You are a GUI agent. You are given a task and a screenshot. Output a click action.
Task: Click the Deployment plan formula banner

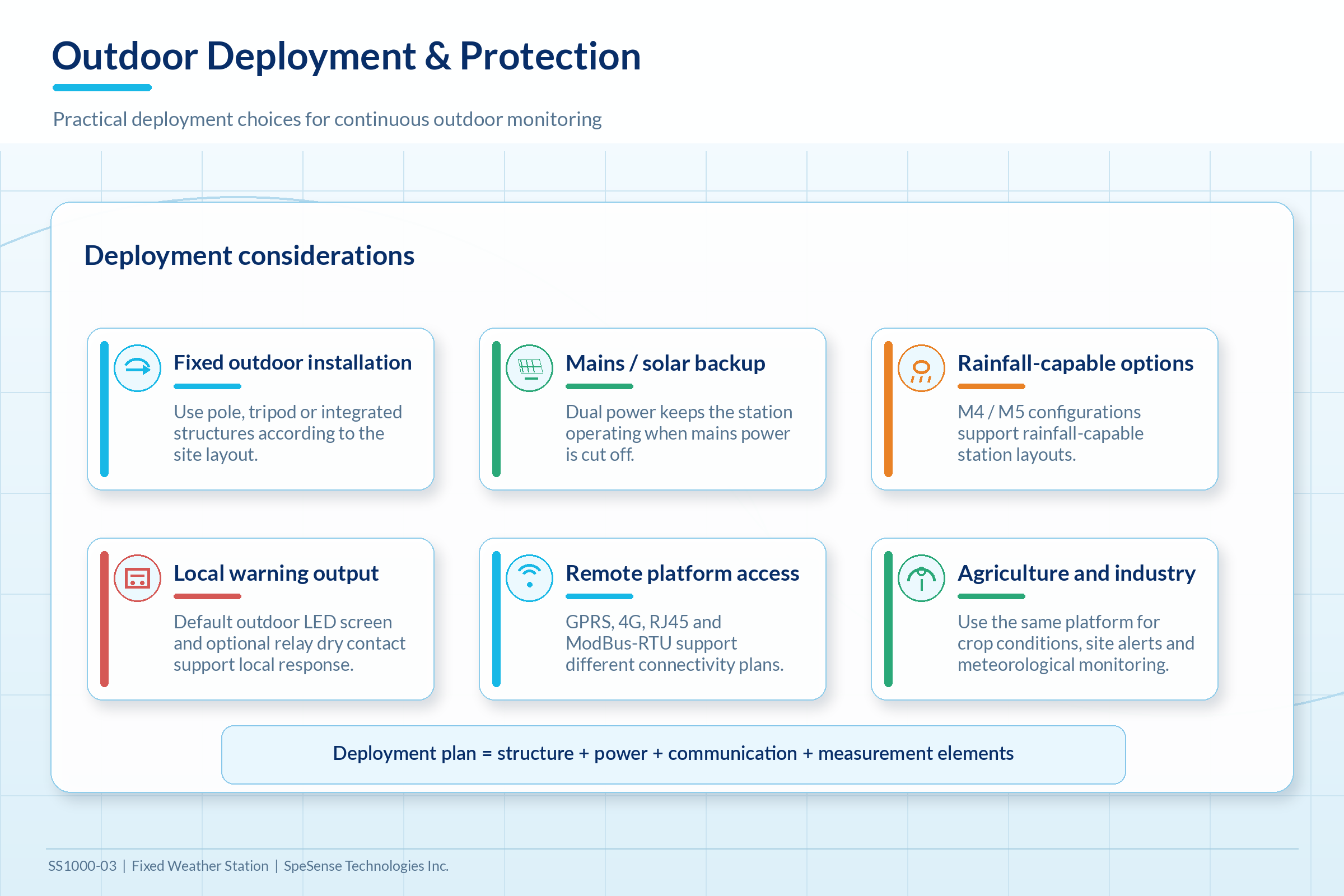click(673, 754)
